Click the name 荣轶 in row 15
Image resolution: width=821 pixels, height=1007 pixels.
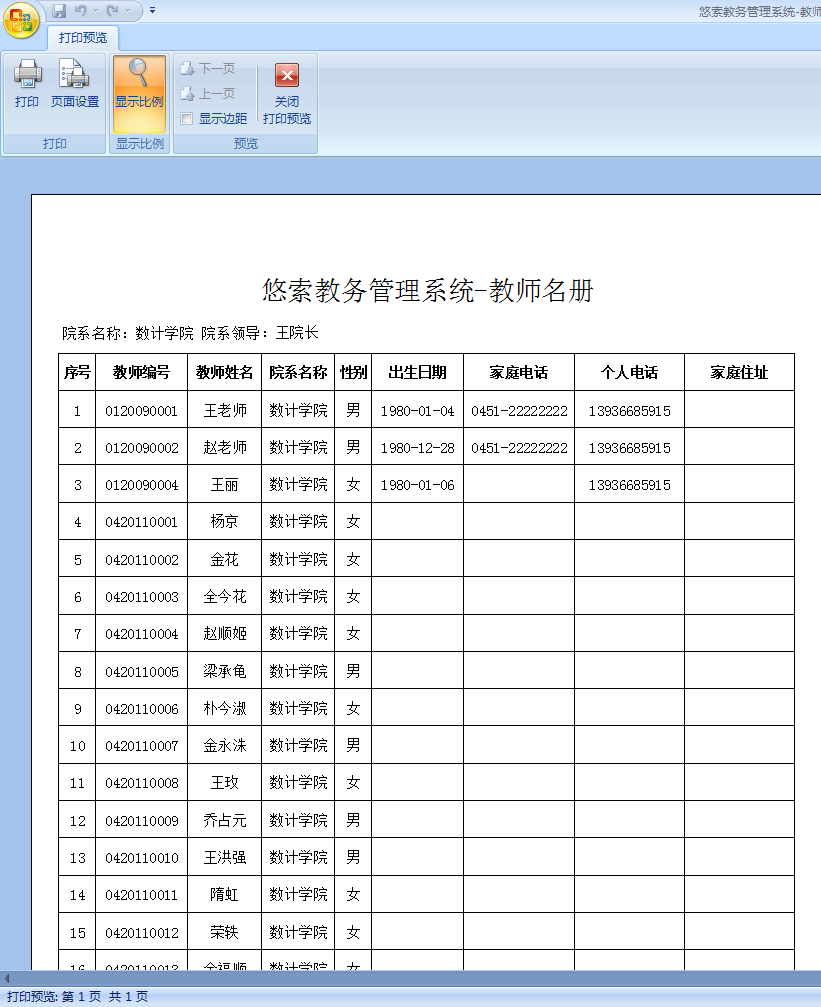(x=225, y=933)
